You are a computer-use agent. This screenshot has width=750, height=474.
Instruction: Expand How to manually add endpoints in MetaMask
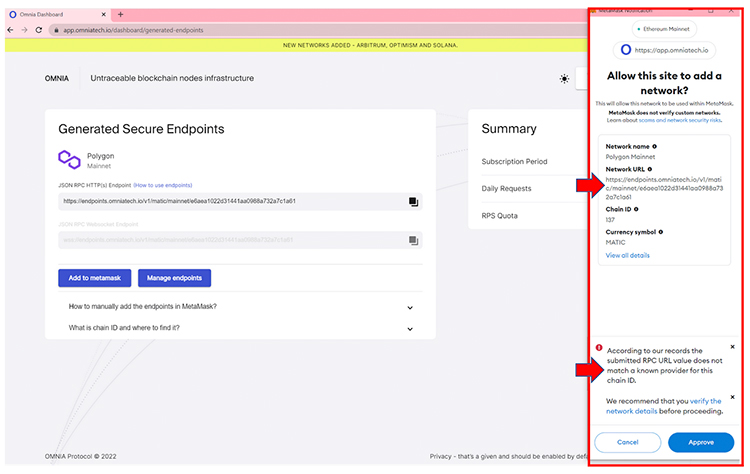[x=241, y=307]
